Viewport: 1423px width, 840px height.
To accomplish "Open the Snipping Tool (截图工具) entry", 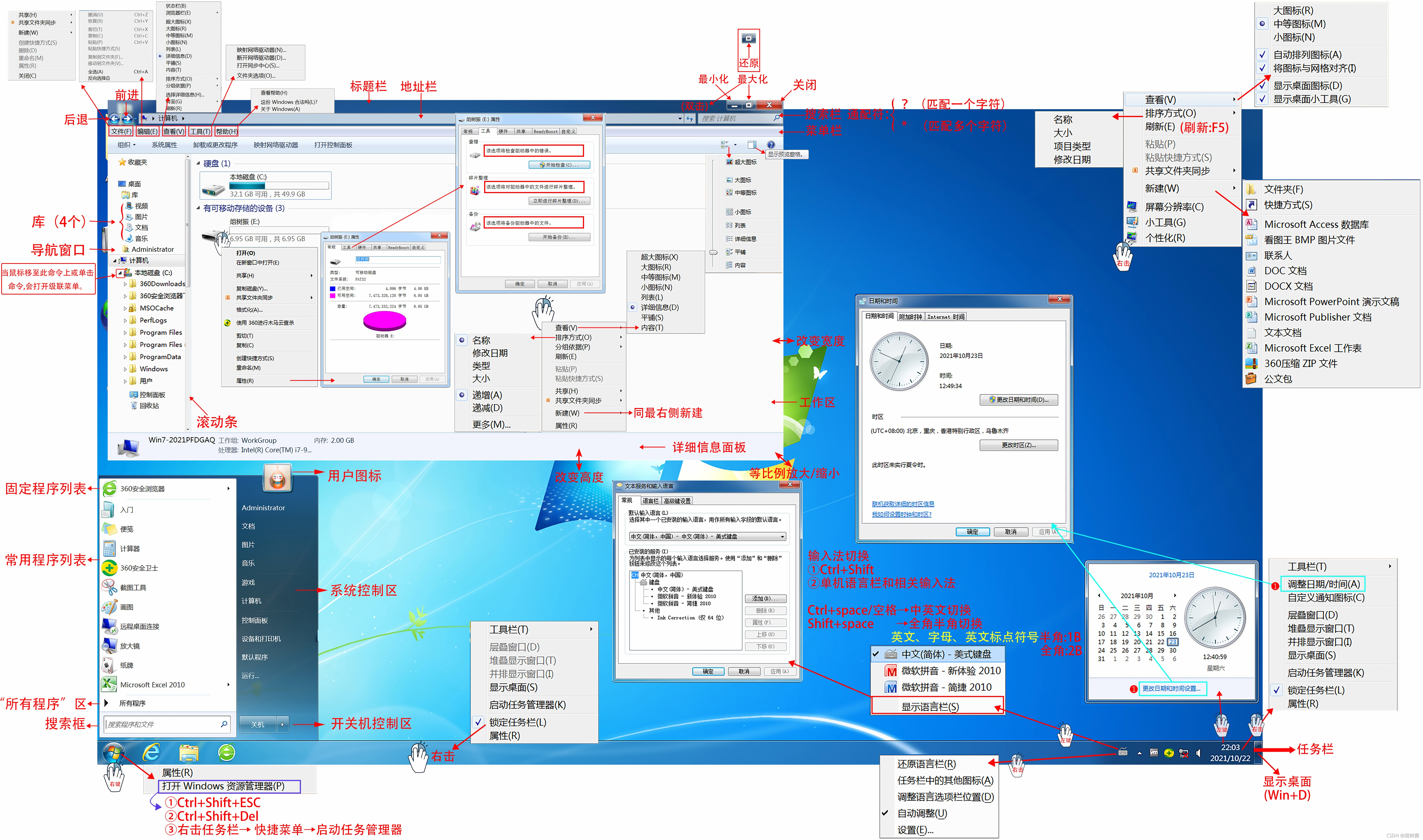I will tap(133, 588).
